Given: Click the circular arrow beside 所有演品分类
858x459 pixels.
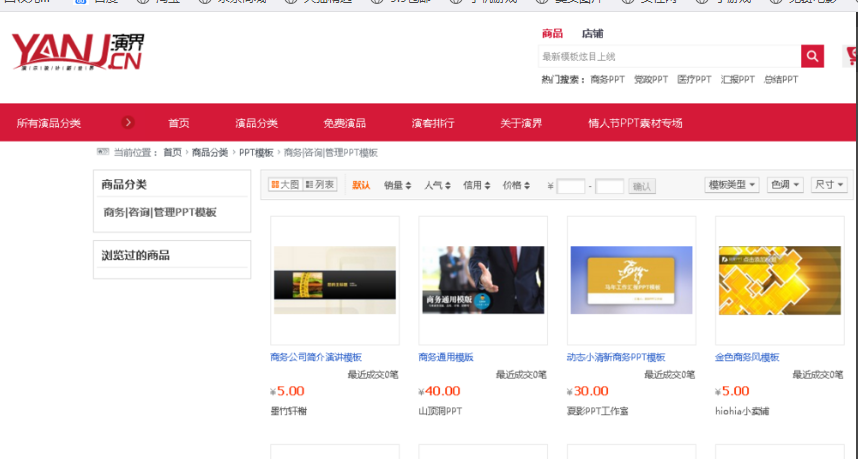Looking at the screenshot, I should click(x=128, y=123).
